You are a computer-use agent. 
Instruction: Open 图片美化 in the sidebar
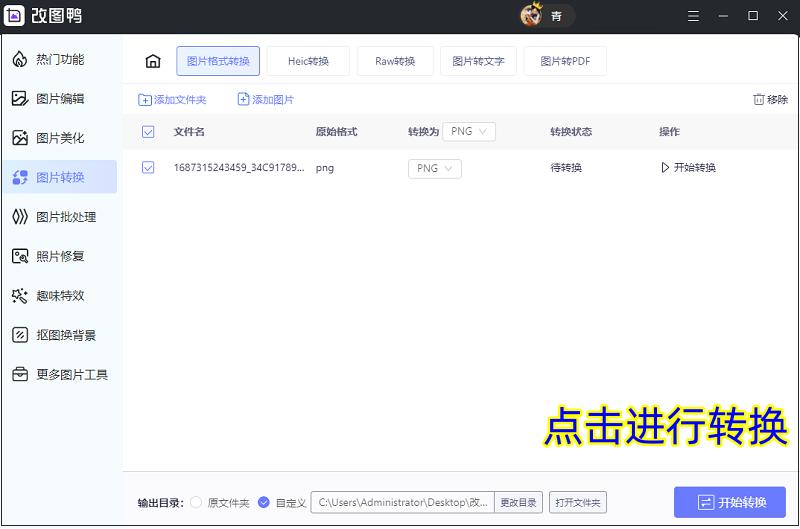60,138
